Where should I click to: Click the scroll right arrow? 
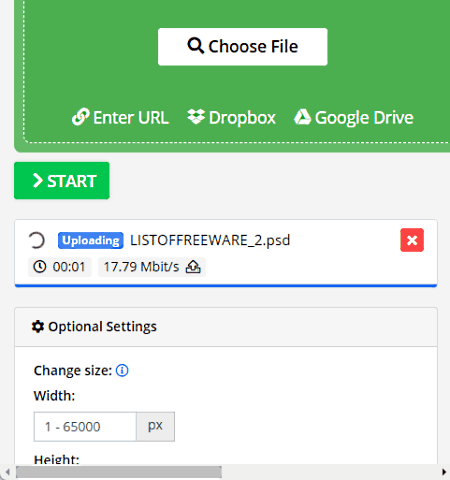coord(444,472)
